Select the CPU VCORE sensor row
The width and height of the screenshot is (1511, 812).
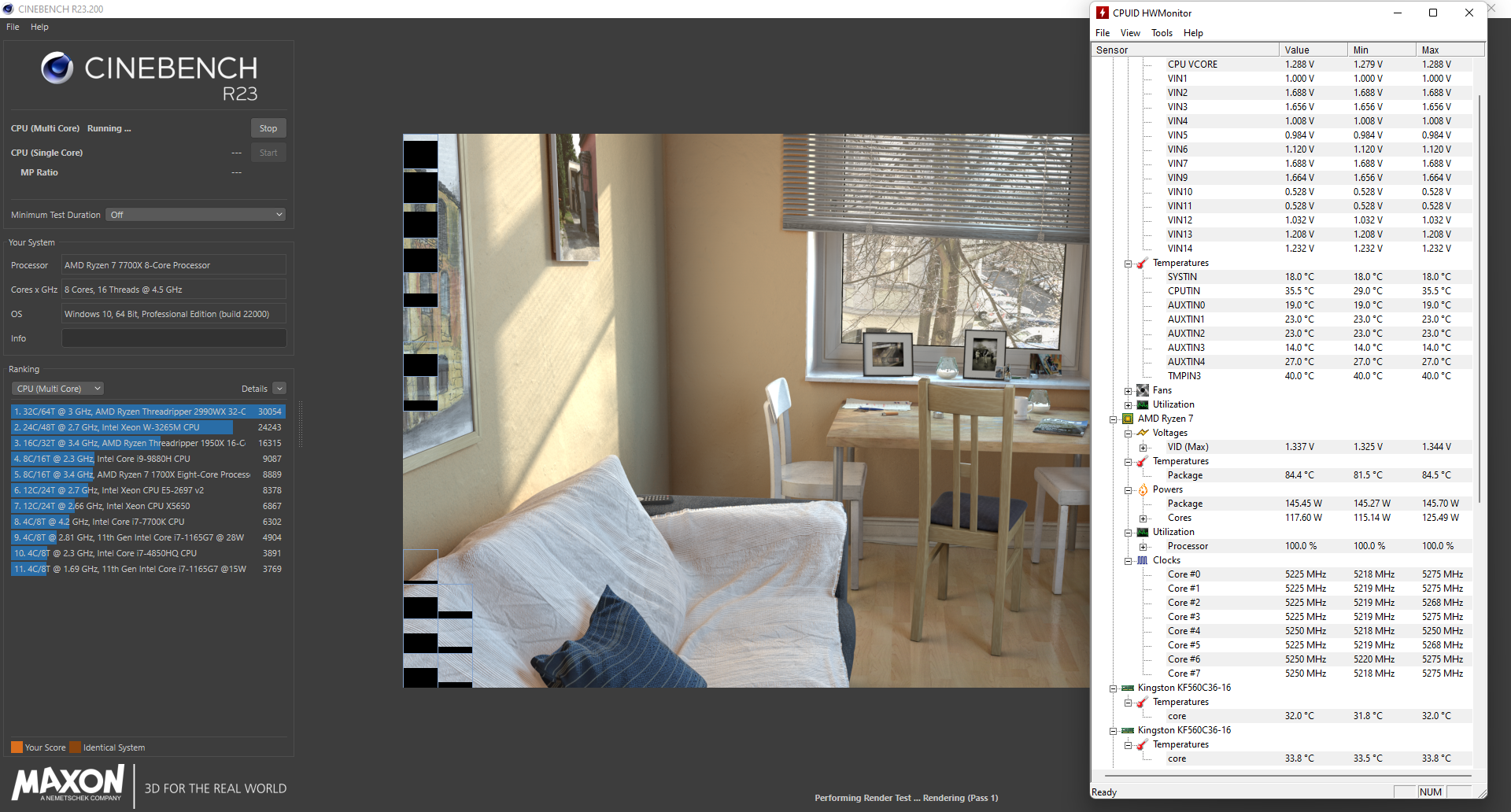(1321, 65)
